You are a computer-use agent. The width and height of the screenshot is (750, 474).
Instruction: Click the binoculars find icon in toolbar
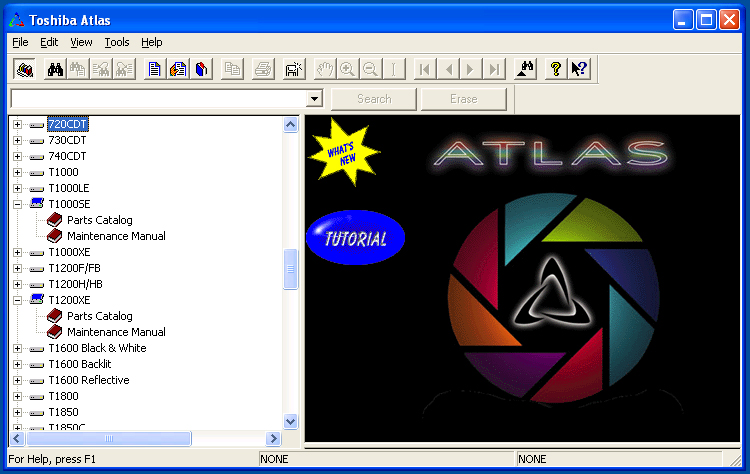click(x=56, y=69)
